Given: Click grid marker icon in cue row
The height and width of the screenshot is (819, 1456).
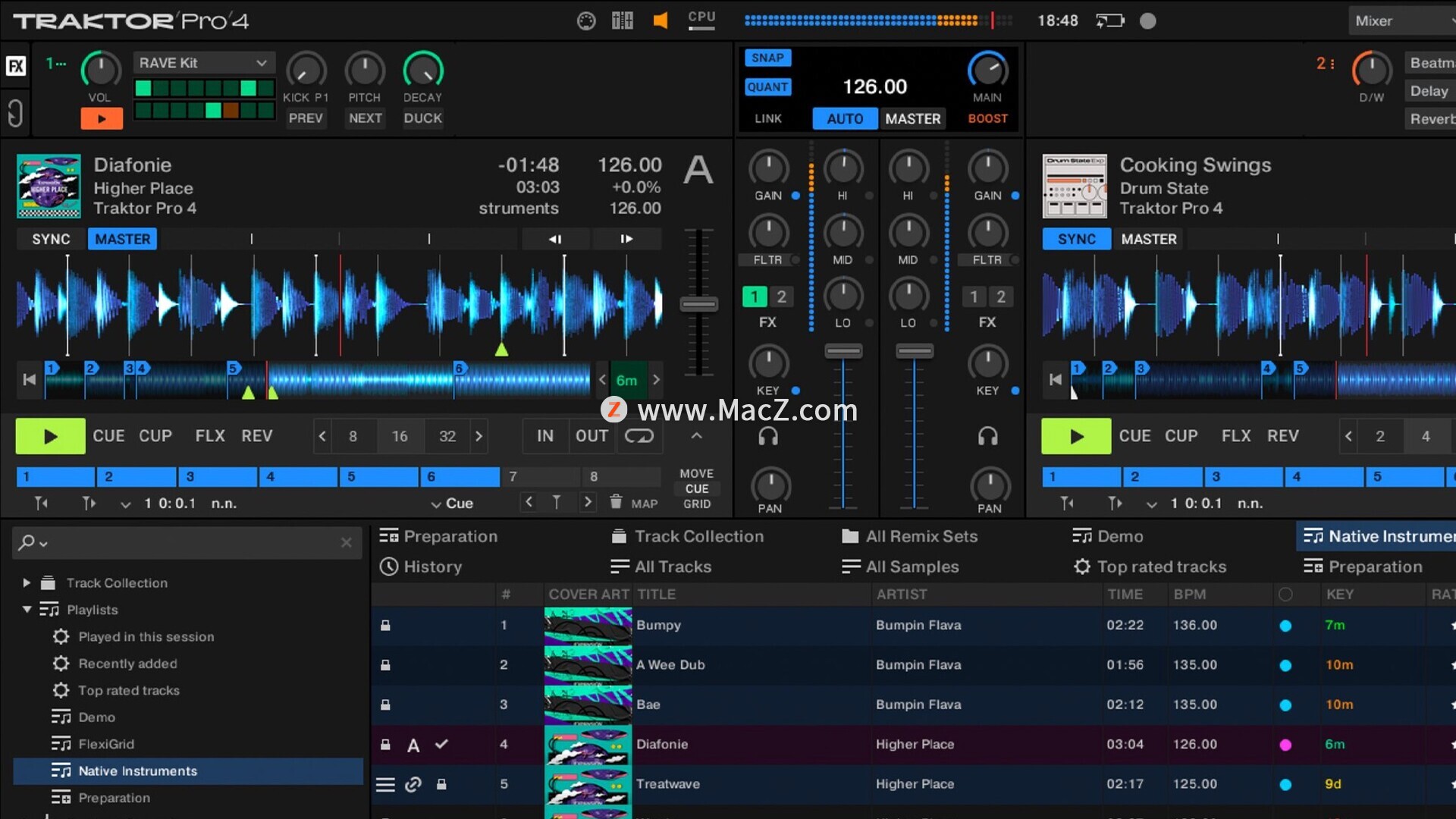Looking at the screenshot, I should (x=557, y=502).
